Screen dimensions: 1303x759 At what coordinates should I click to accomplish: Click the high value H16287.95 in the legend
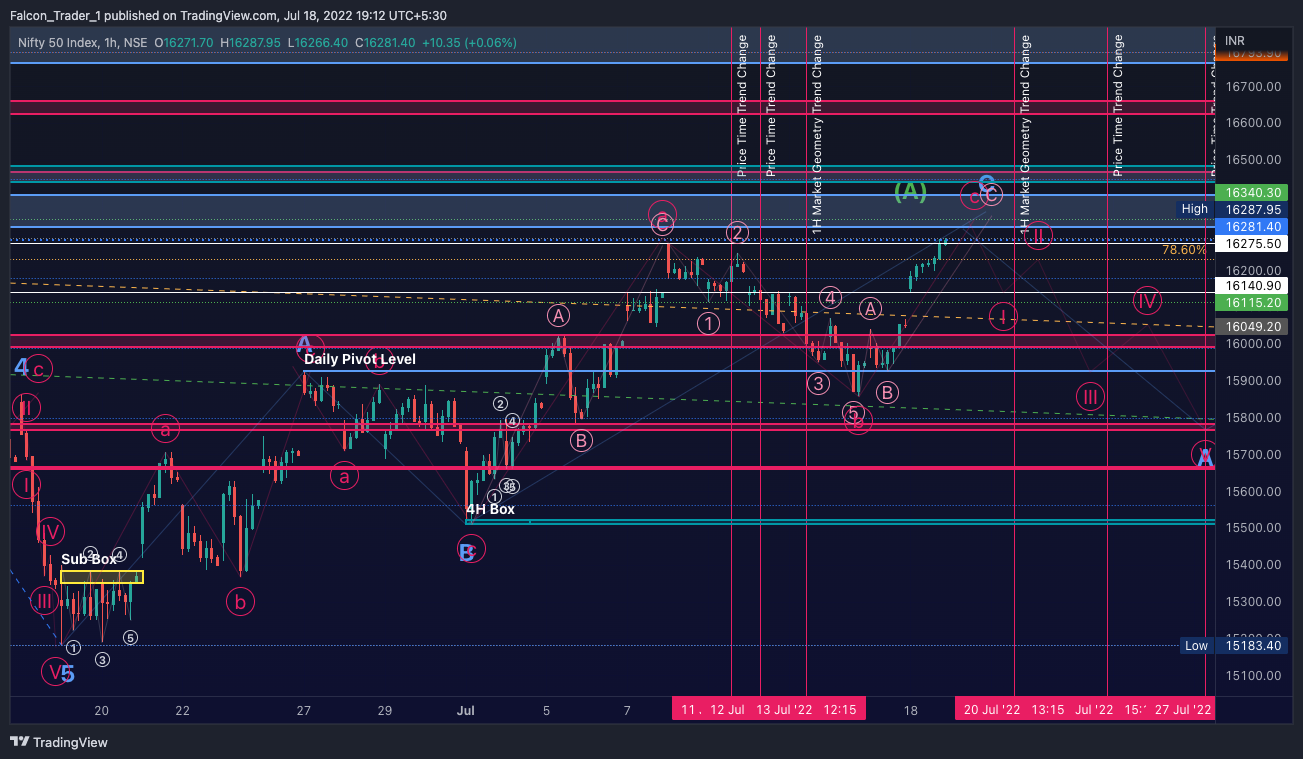[x=252, y=43]
